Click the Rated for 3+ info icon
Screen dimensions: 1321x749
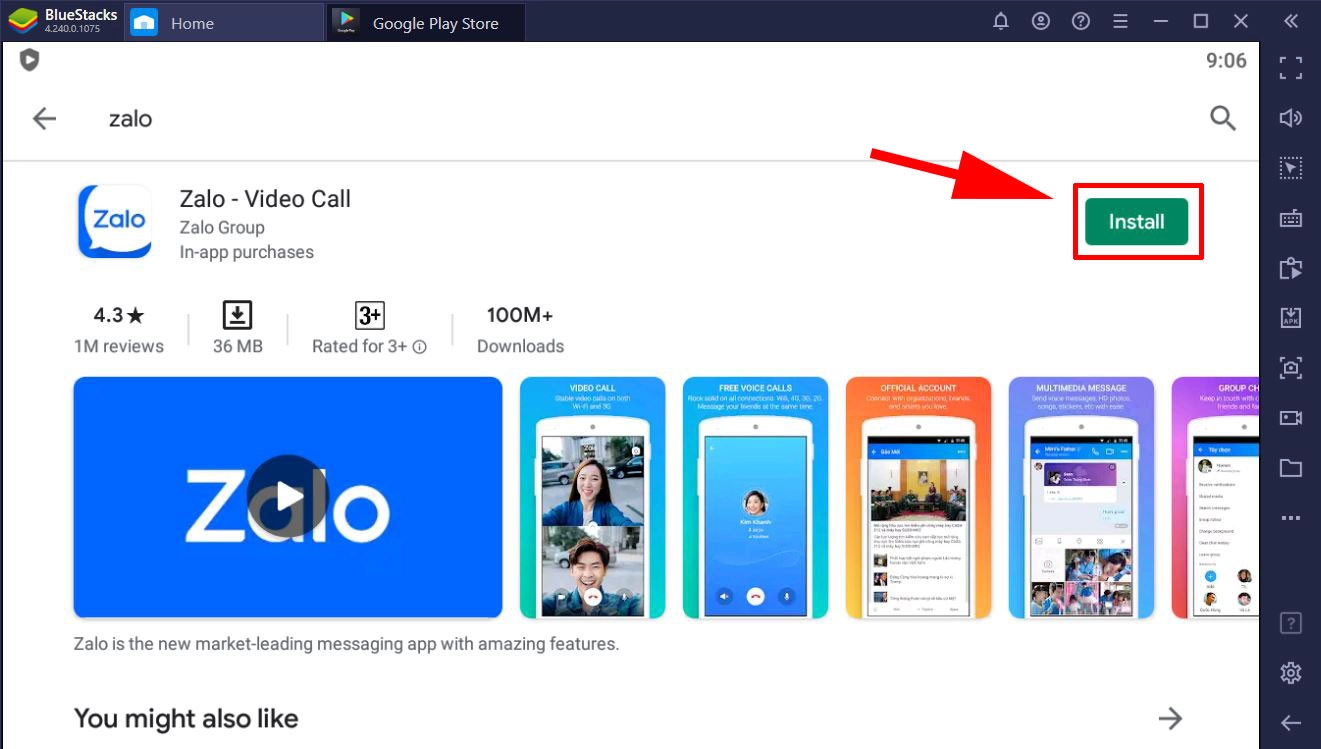(x=420, y=347)
